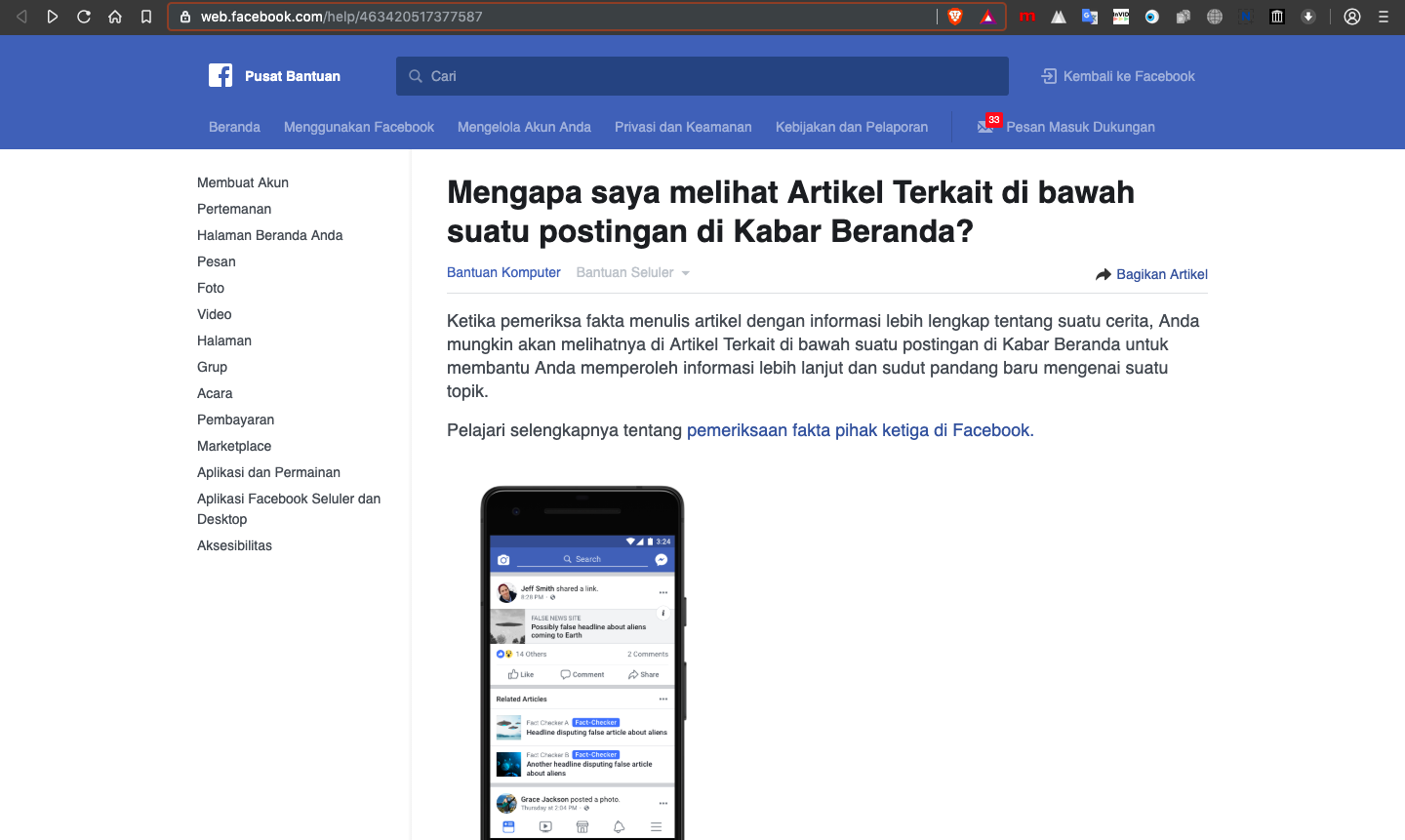Click inside the Cari search field

coord(702,75)
